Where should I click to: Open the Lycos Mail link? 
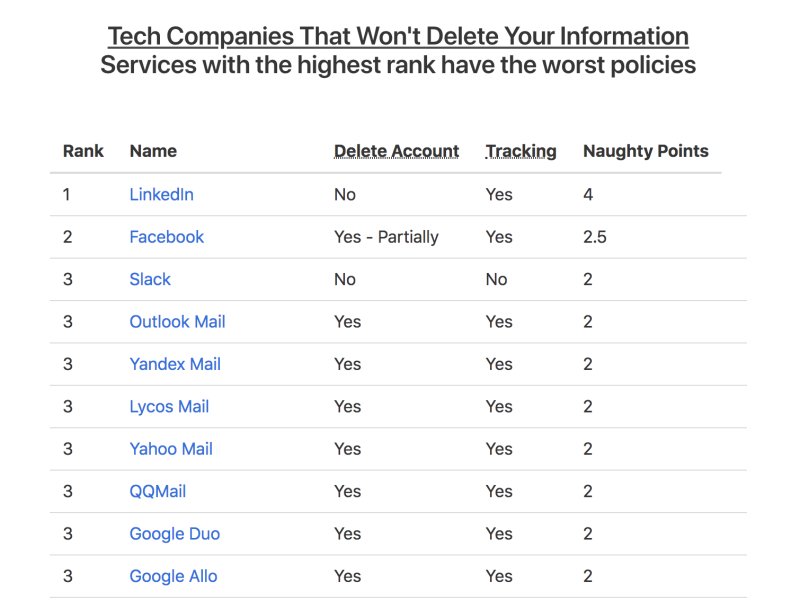point(169,407)
